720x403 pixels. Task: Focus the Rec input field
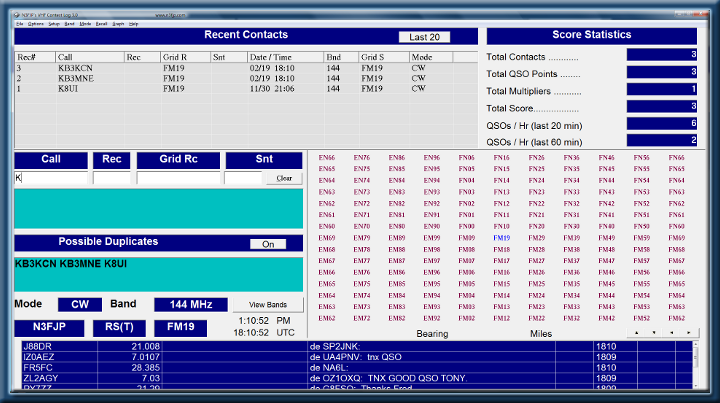(x=112, y=178)
